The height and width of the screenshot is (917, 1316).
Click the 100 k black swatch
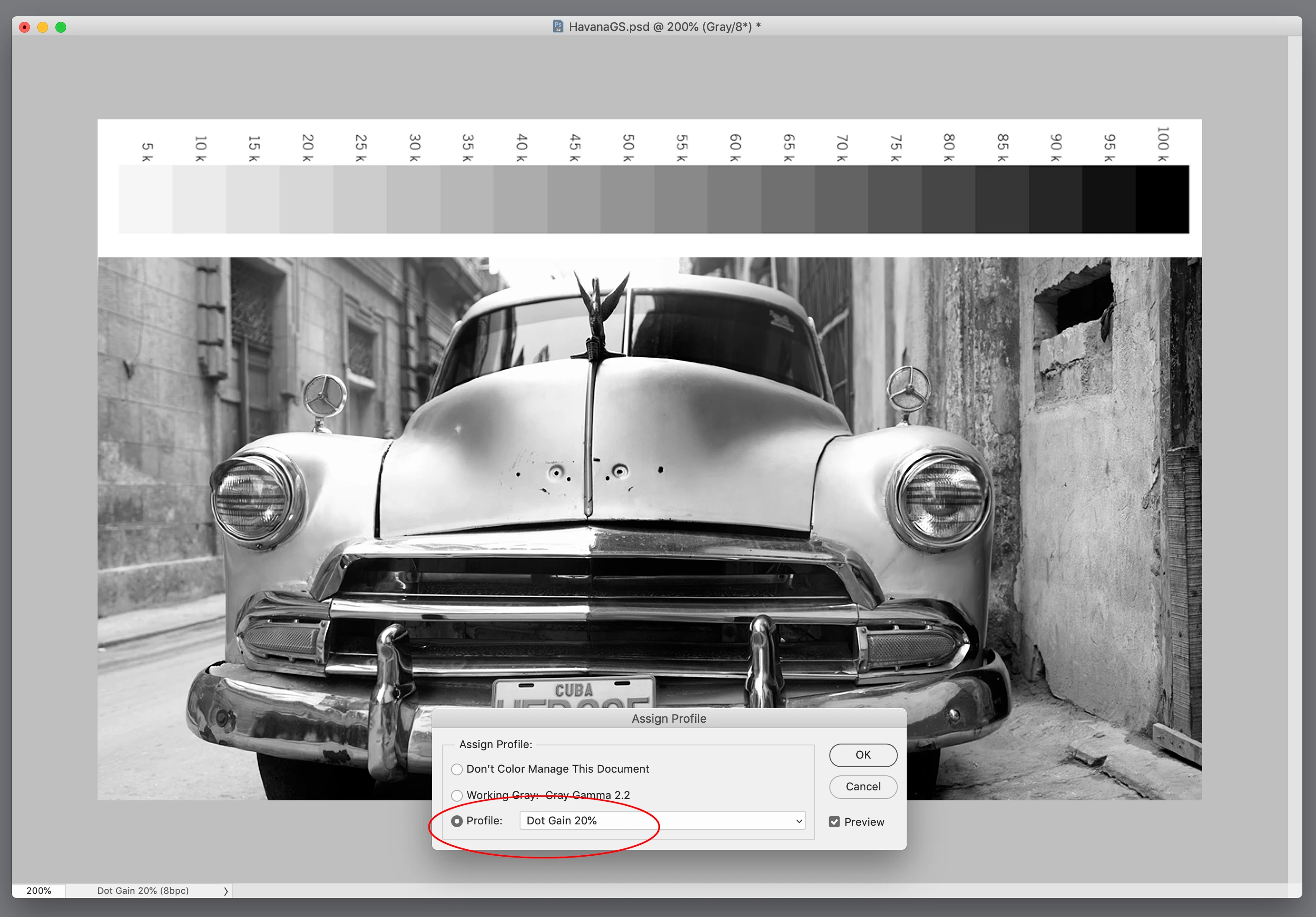pyautogui.click(x=1162, y=199)
